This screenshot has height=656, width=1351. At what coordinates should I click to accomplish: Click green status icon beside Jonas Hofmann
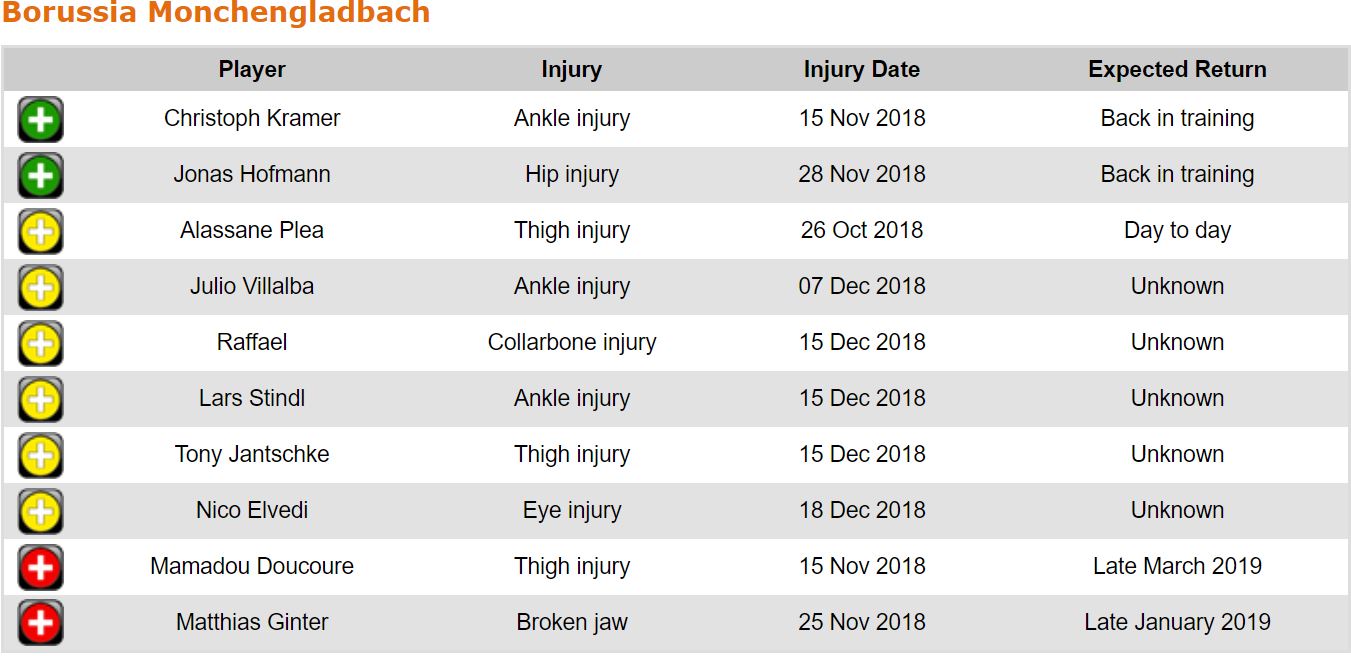point(40,176)
